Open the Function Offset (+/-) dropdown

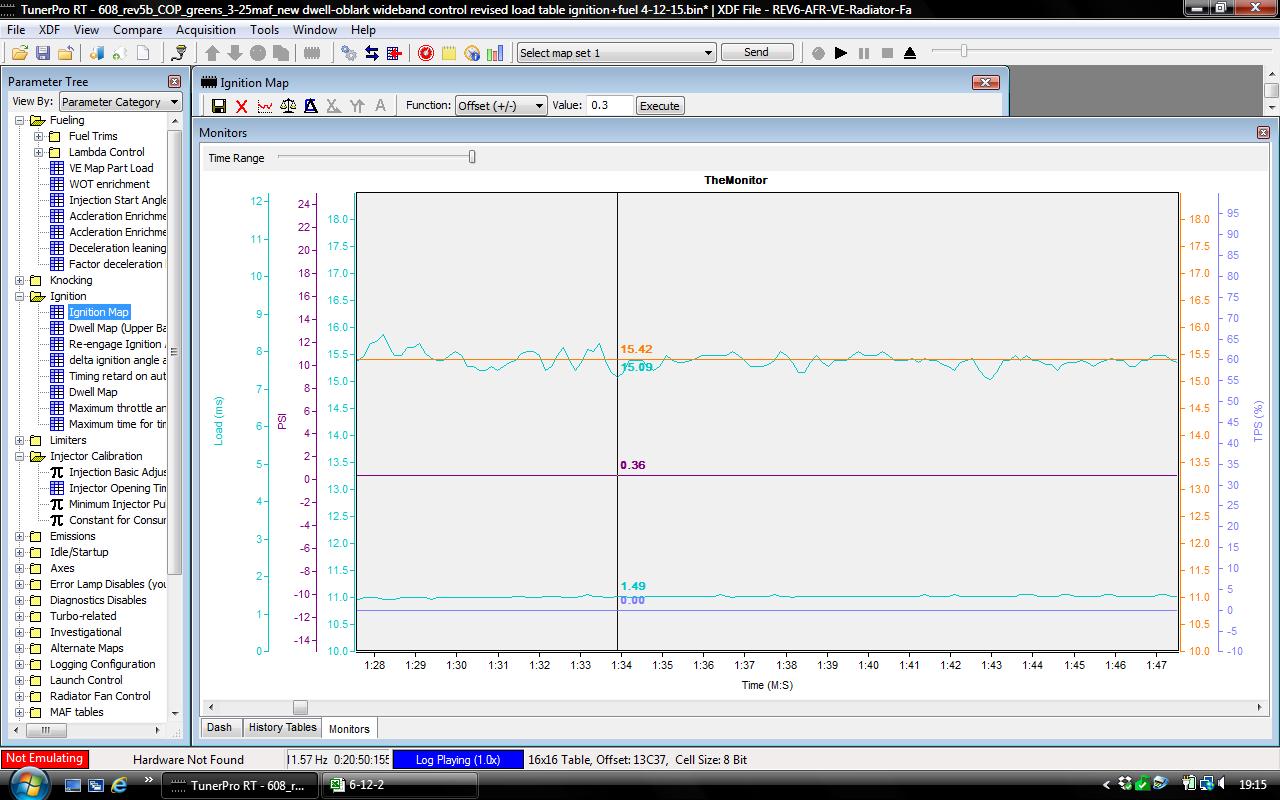[x=501, y=106]
